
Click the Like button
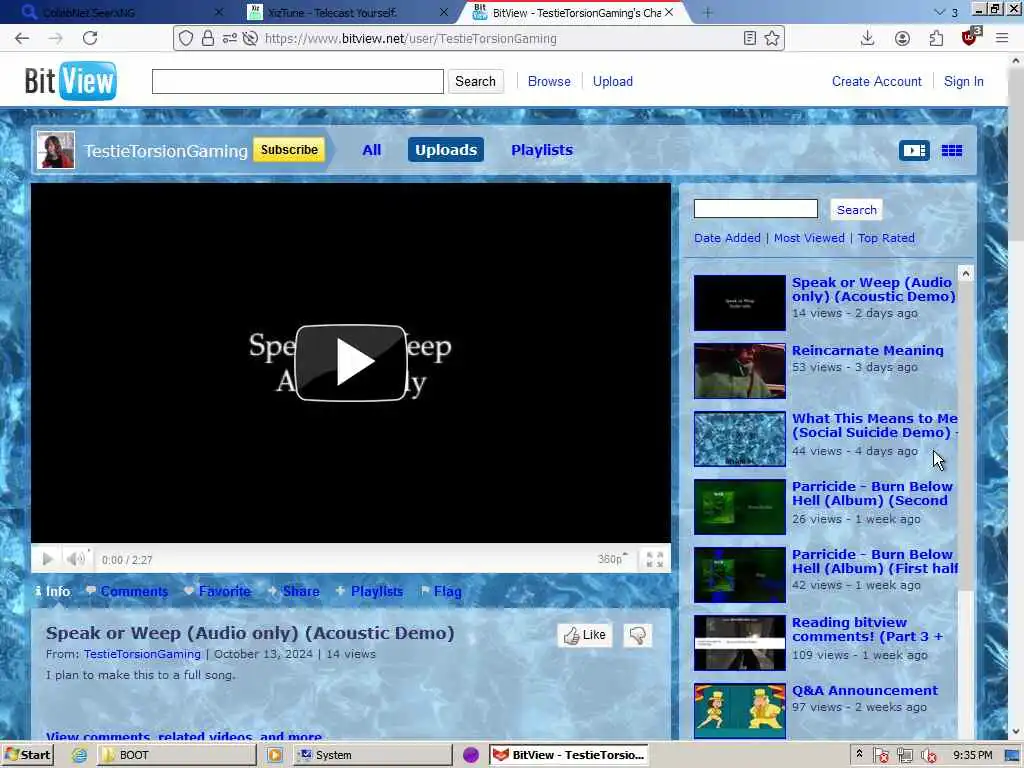click(584, 635)
